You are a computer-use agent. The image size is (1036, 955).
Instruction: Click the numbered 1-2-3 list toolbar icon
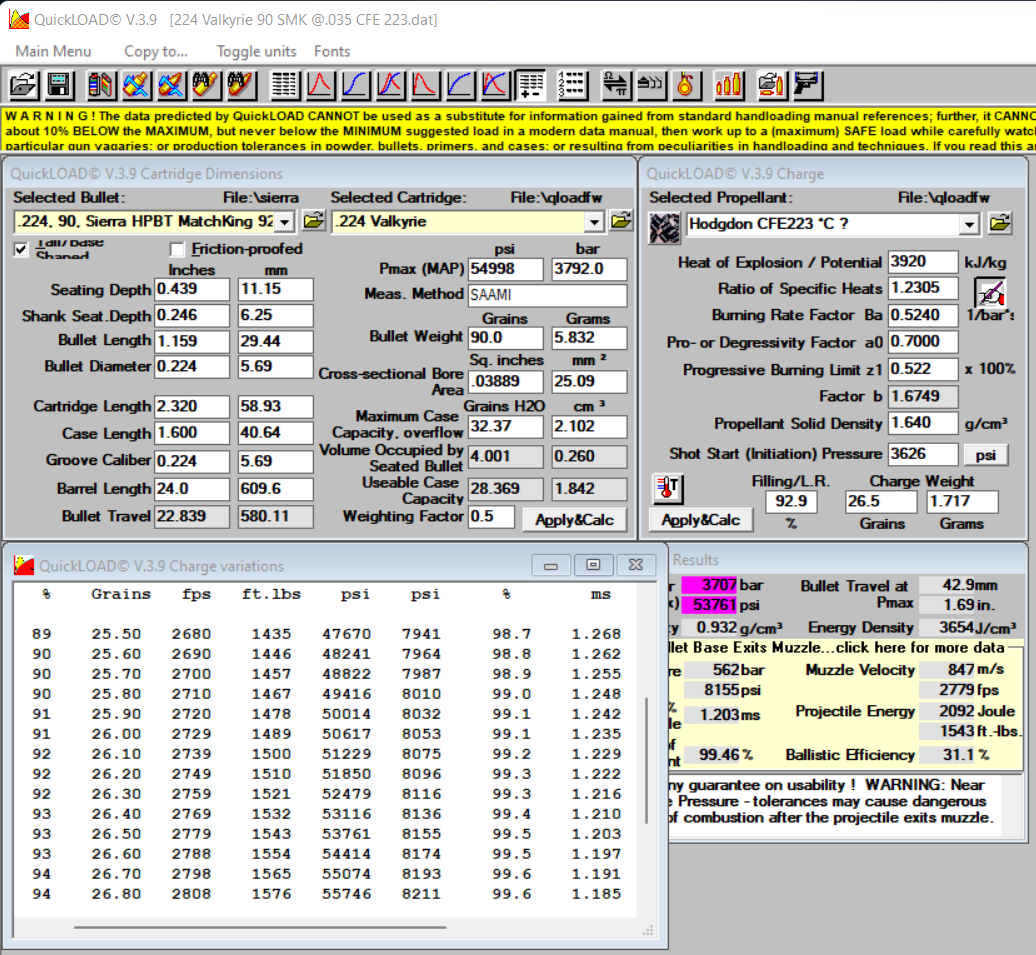click(x=572, y=85)
